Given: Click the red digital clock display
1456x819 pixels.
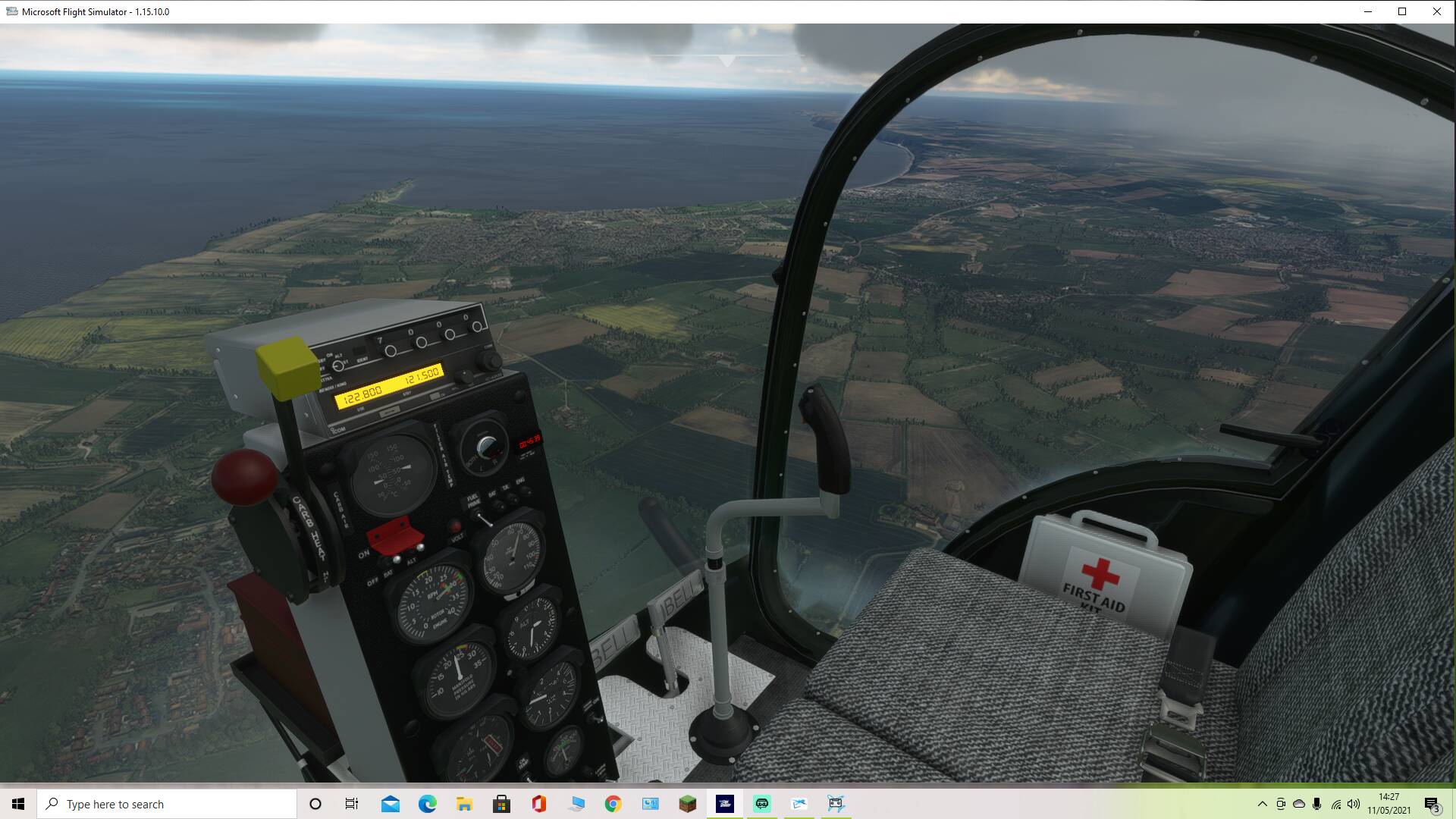Looking at the screenshot, I should point(529,441).
